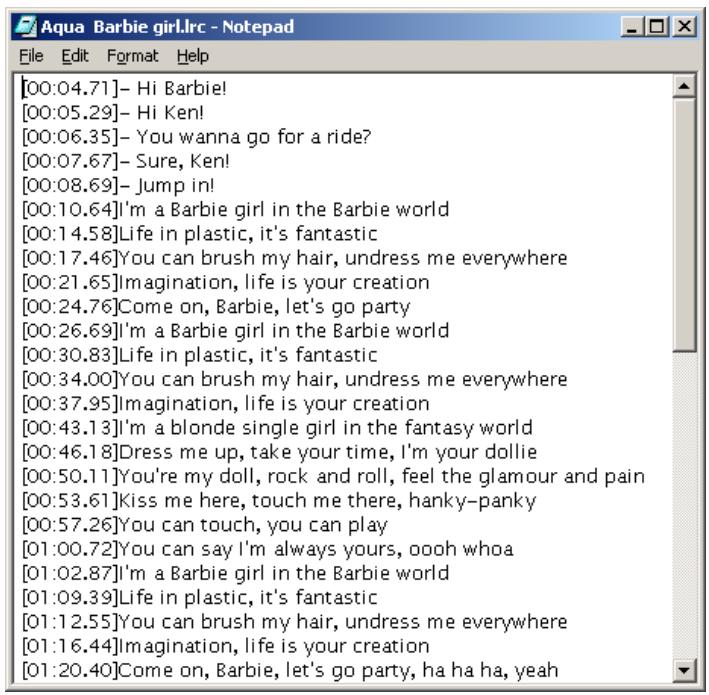The image size is (709, 695).
Task: Place cursor in the [00:50.11] line
Action: click(334, 476)
